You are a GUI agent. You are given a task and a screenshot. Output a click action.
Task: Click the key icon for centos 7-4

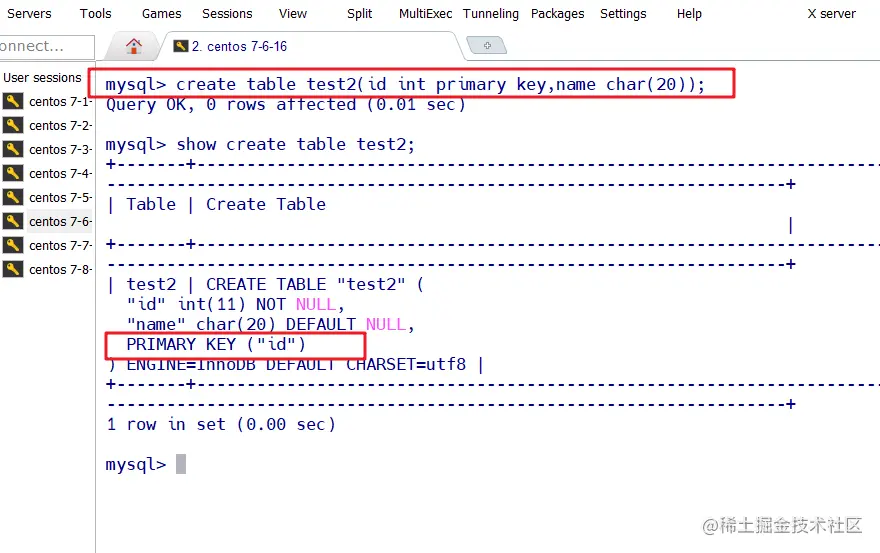point(13,173)
